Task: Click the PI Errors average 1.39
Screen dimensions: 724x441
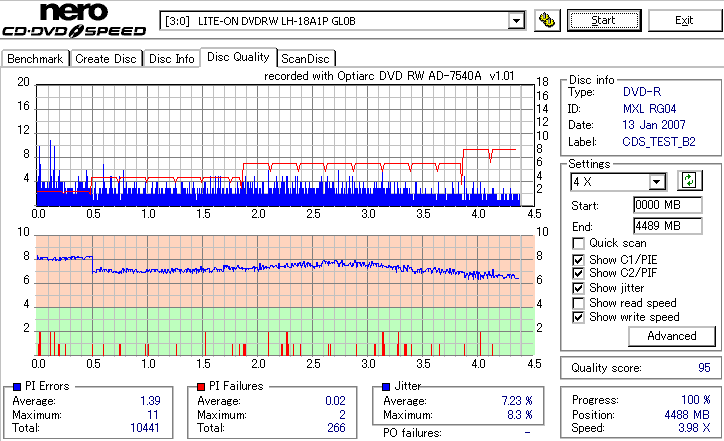Action: click(150, 401)
